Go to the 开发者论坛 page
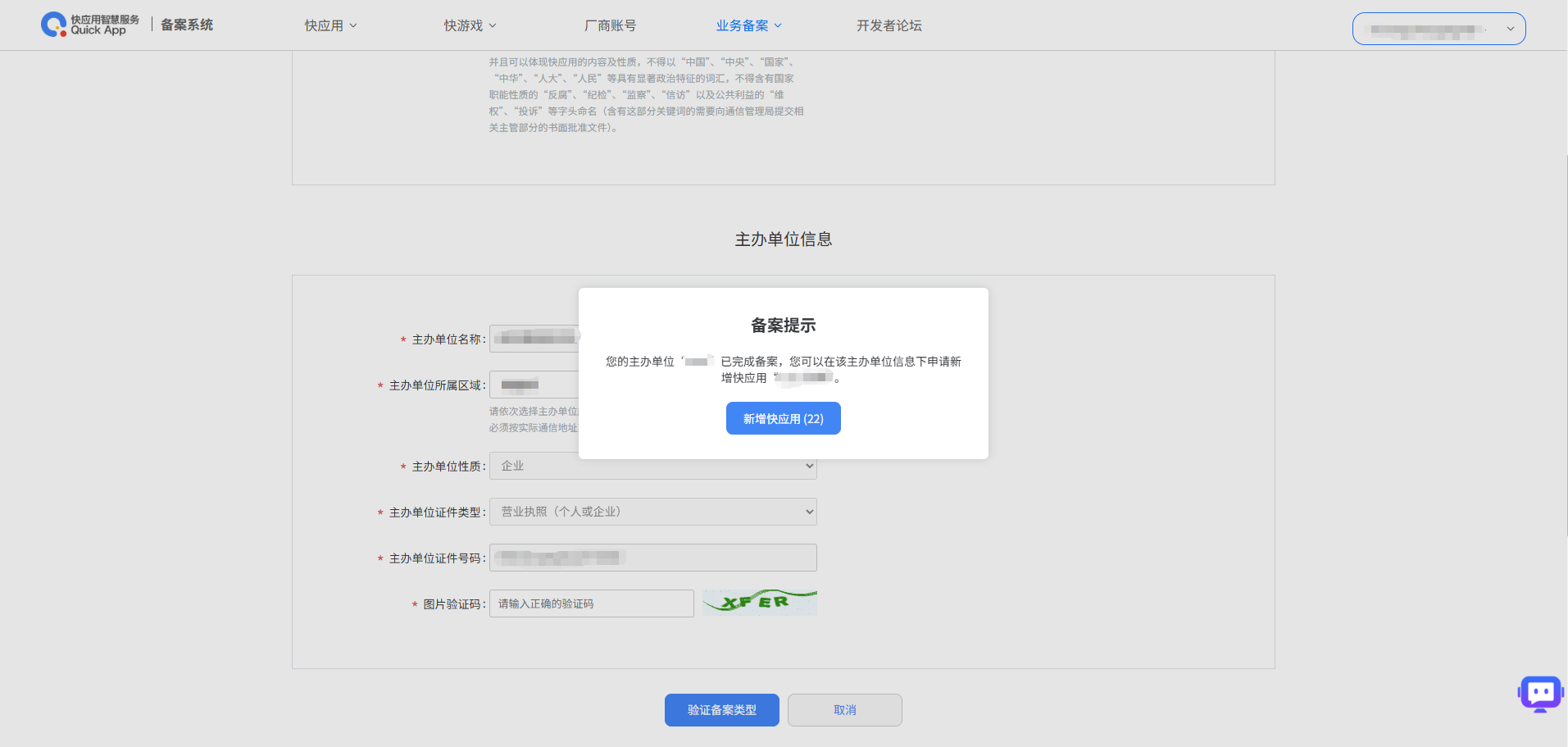The height and width of the screenshot is (747, 1568). (x=889, y=25)
